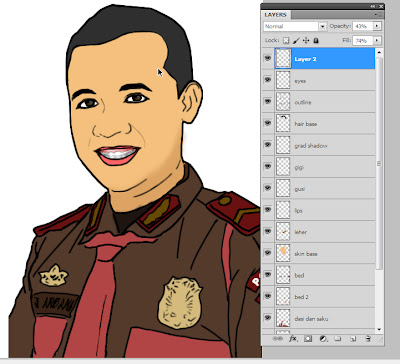Open the Opacity slider arrow
Screen dimensions: 400x364
pos(377,26)
